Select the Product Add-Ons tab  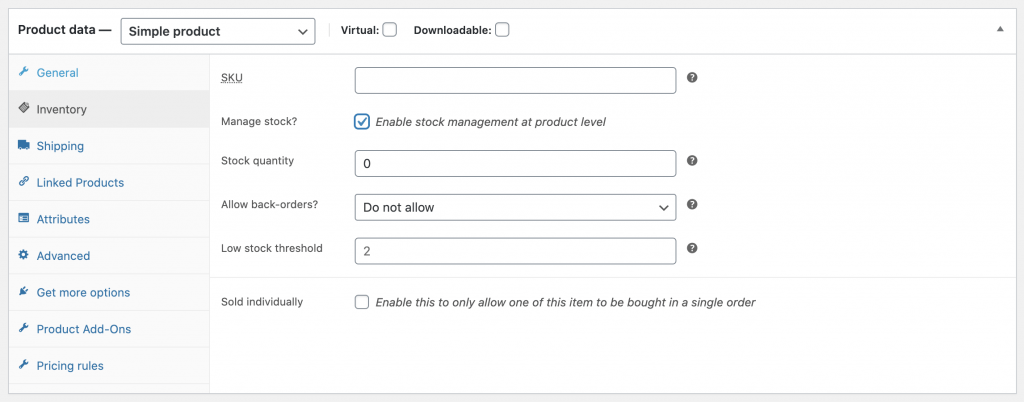[x=109, y=328]
